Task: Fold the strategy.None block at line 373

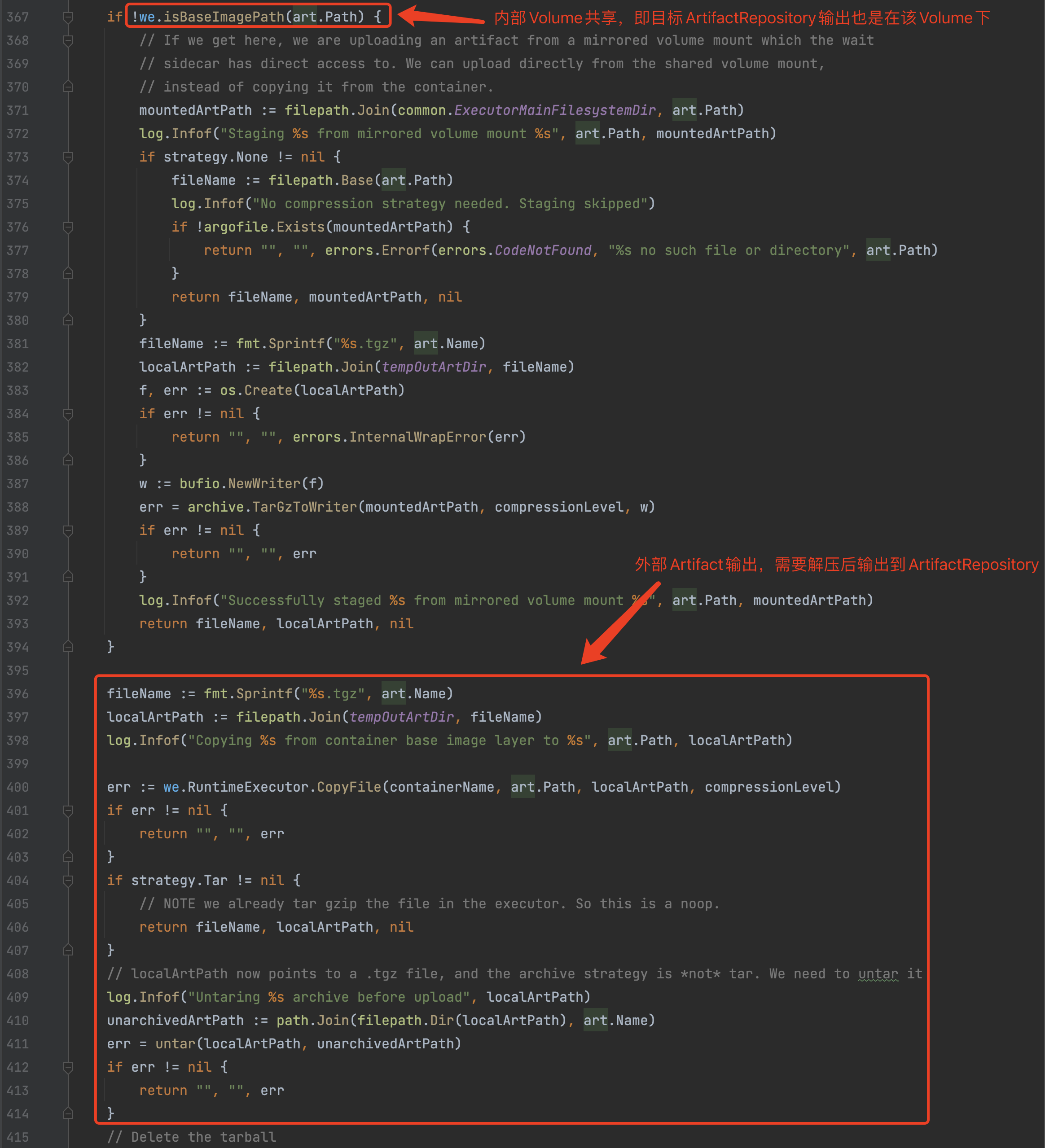Action: tap(68, 157)
